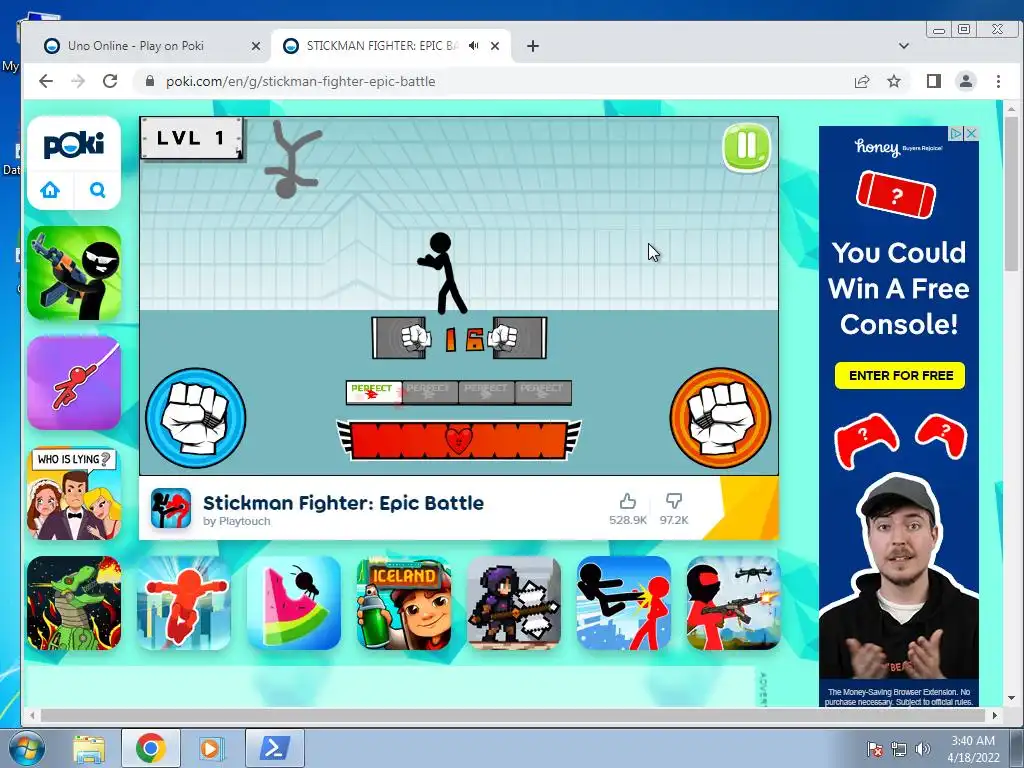Viewport: 1024px width, 768px height.
Task: Close the Uno Online tab
Action: pyautogui.click(x=256, y=46)
